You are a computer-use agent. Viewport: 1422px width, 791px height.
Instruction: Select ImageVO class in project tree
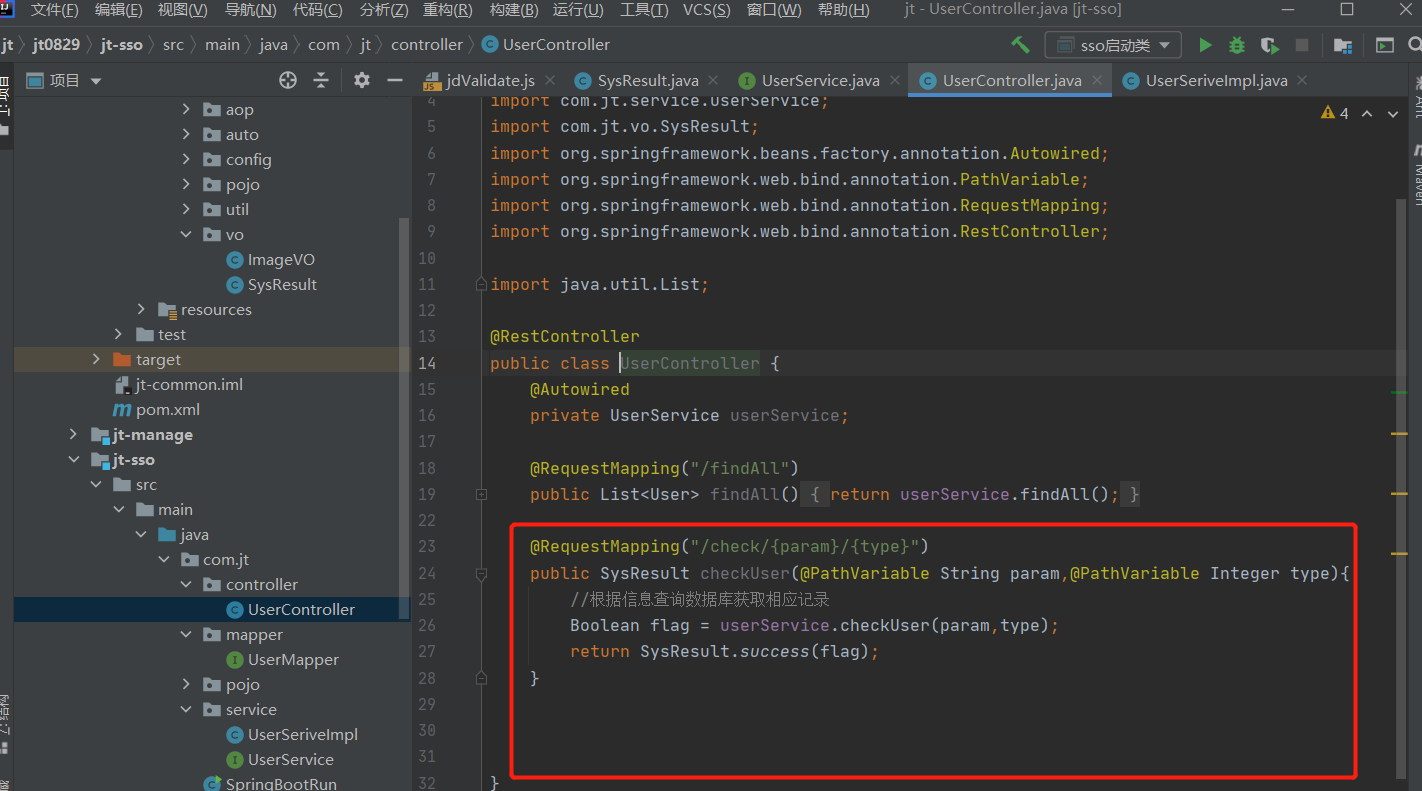271,259
